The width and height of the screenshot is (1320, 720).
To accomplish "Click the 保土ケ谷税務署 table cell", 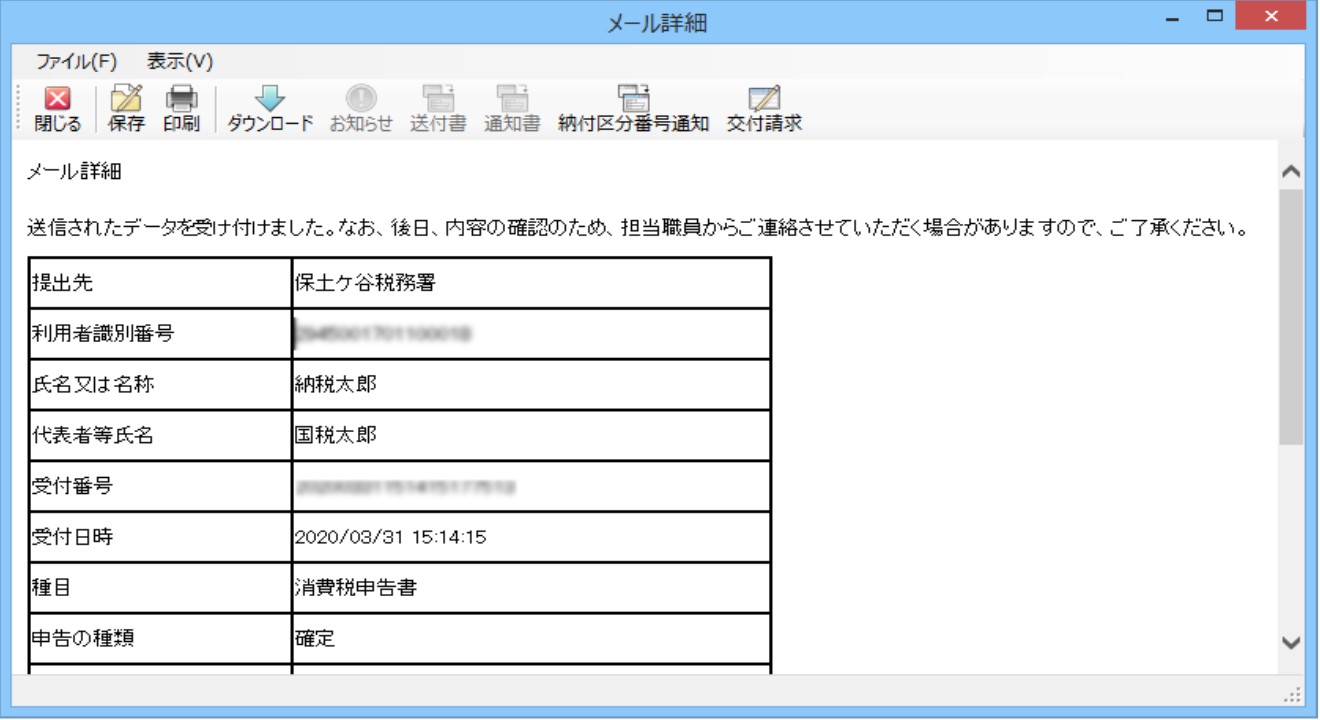I will pos(531,283).
